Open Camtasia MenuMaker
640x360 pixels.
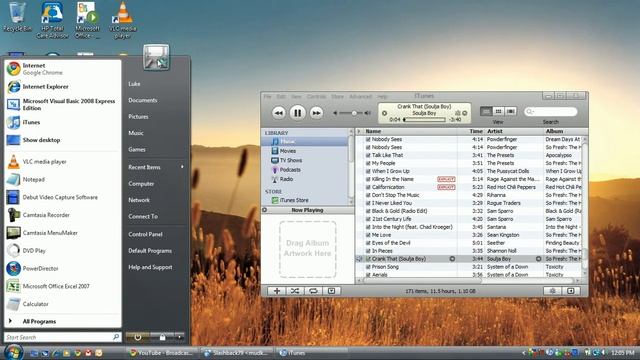click(63, 233)
